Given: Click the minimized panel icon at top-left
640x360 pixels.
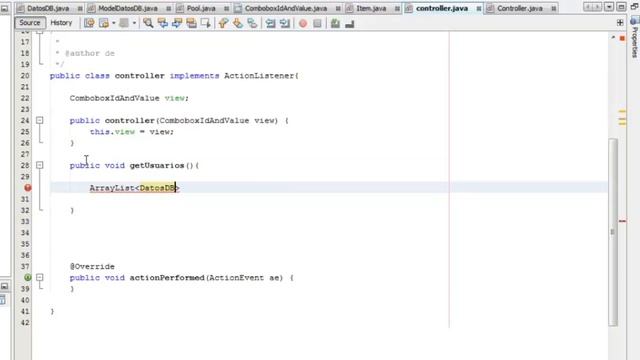Looking at the screenshot, I should pos(4,8).
